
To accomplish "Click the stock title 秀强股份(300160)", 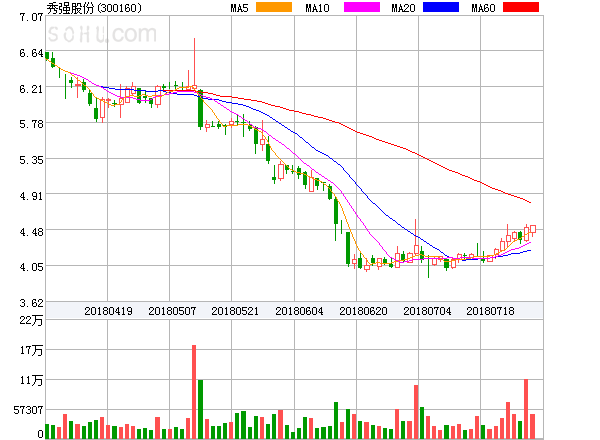I will pyautogui.click(x=94, y=8).
